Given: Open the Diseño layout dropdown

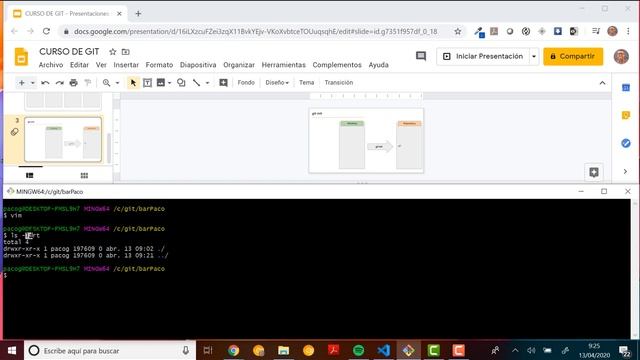Looking at the screenshot, I should [x=277, y=82].
